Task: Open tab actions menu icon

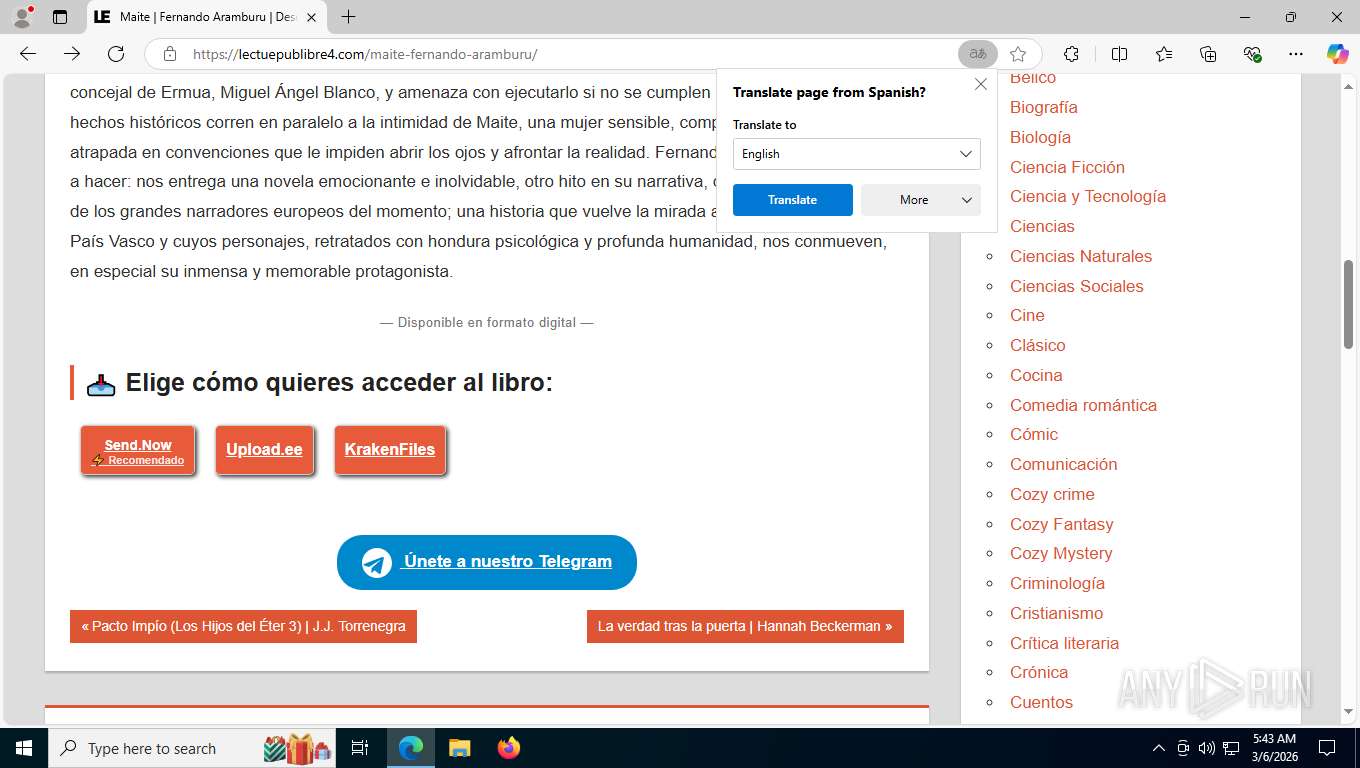Action: point(60,17)
